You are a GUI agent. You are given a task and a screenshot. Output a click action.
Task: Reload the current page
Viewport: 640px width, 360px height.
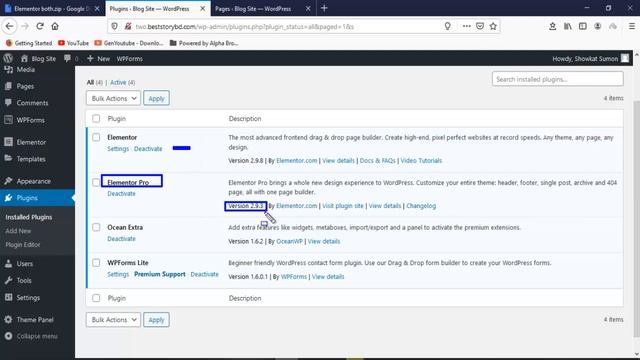point(40,26)
